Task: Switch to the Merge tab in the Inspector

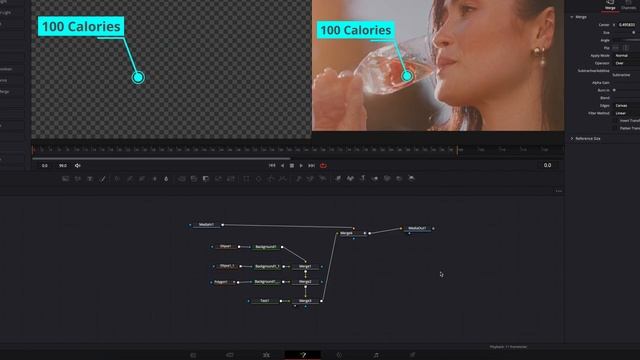Action: (x=610, y=5)
